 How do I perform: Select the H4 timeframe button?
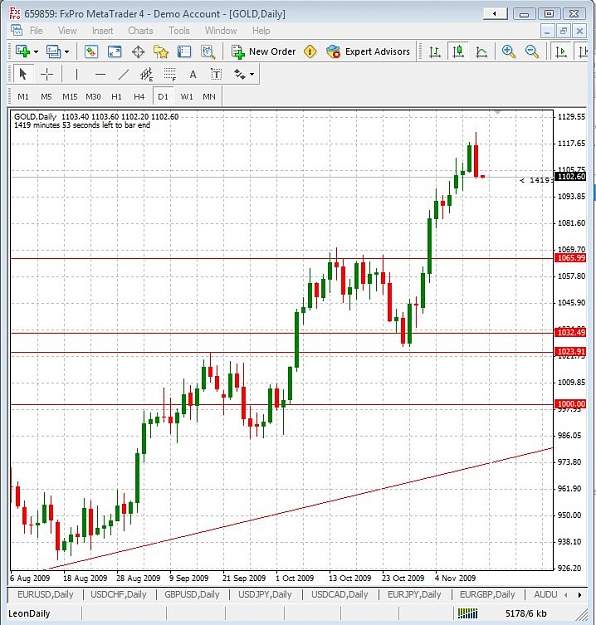coord(139,97)
